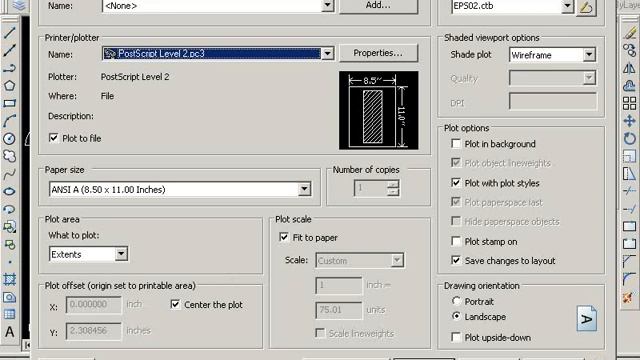Viewport: 640px width, 360px height.
Task: Click the plotter Properties... button
Action: (378, 53)
